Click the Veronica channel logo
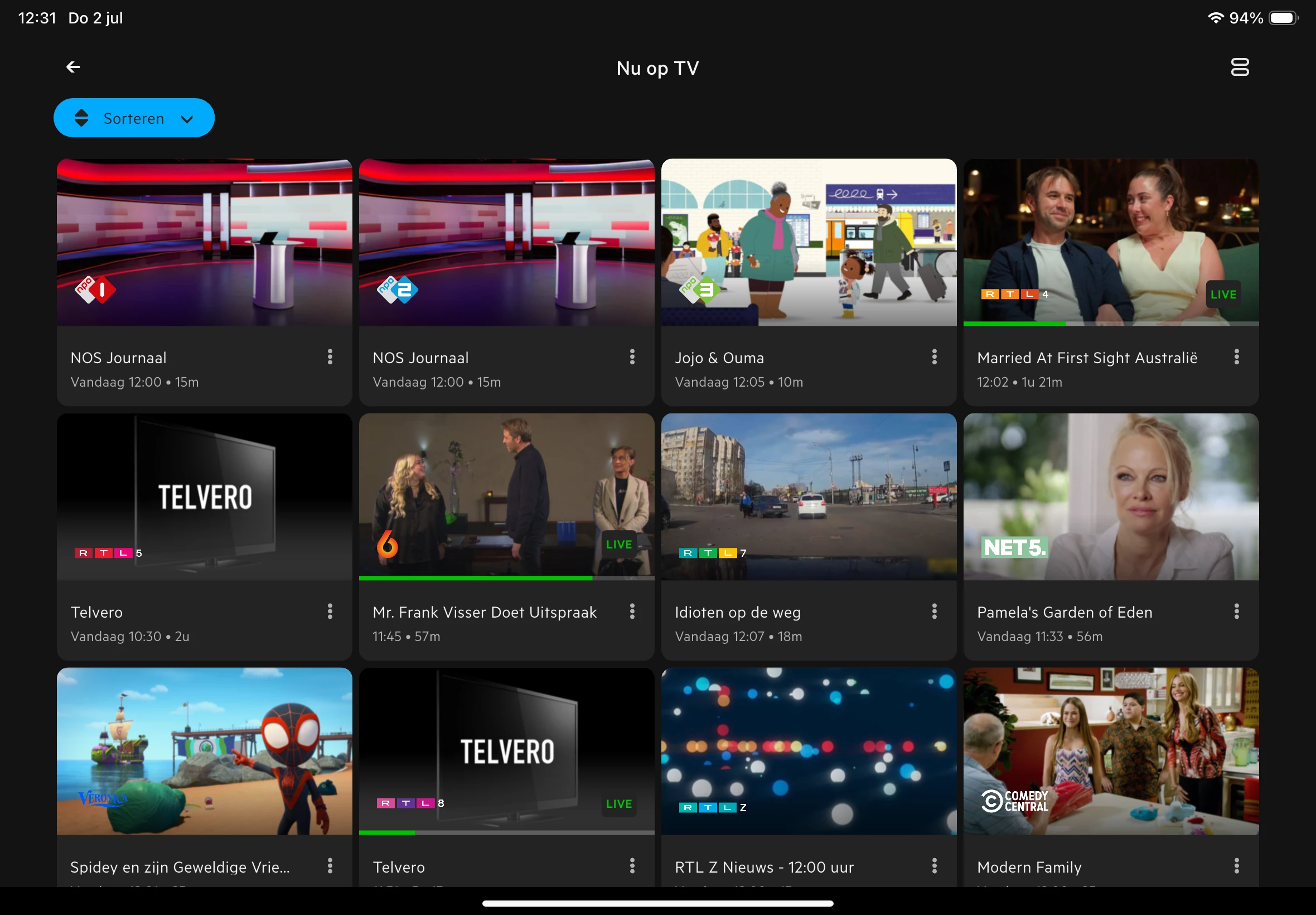Viewport: 1316px width, 915px height. 103,798
